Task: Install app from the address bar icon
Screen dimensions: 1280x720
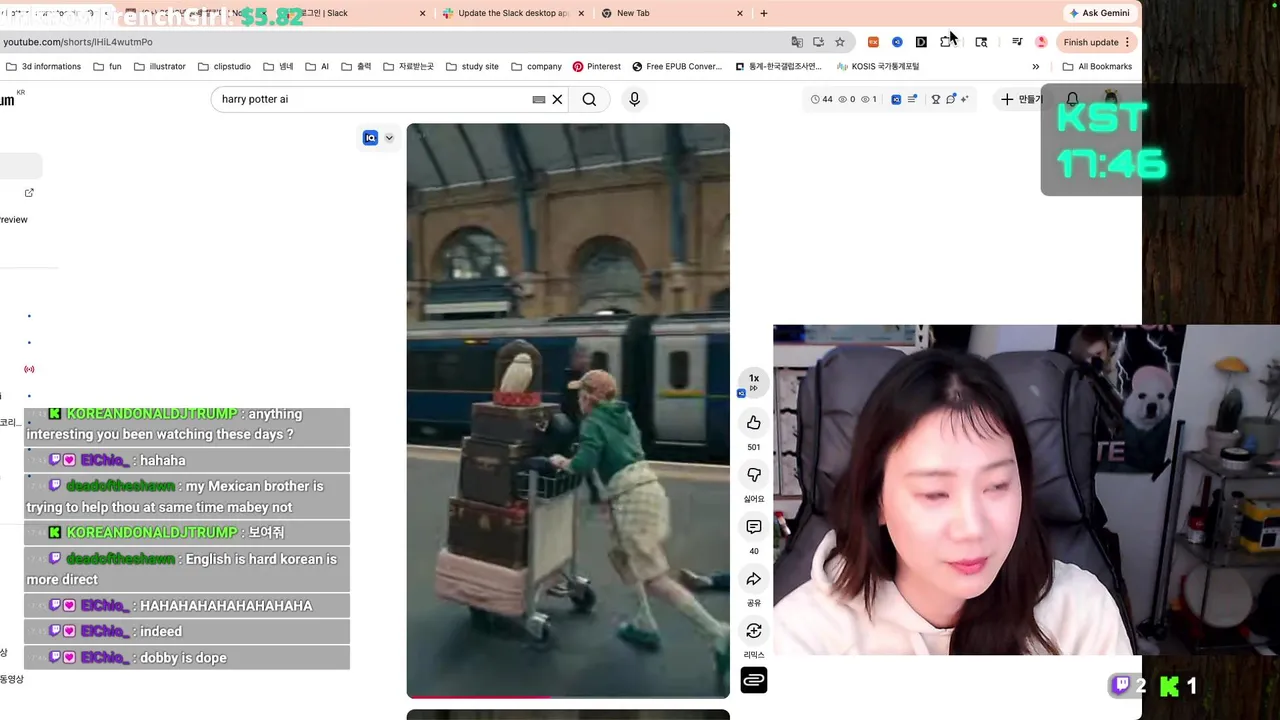Action: pos(818,42)
